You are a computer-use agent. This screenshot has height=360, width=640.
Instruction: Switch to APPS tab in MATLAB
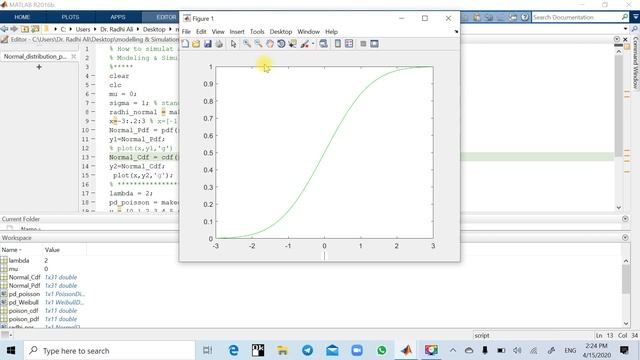click(x=118, y=17)
